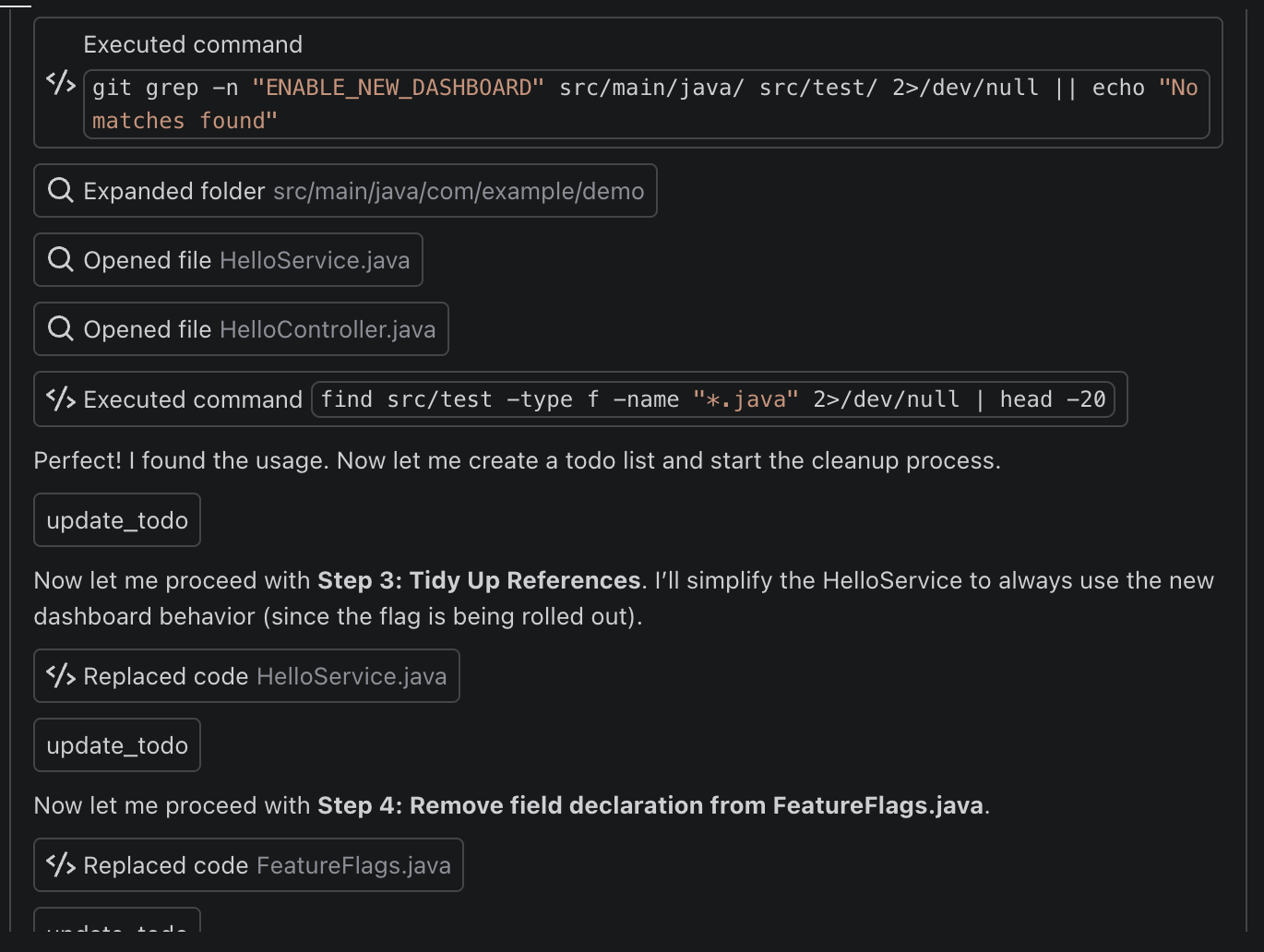Click second update_todo chip below HelloService replacement
The width and height of the screenshot is (1264, 952).
[117, 745]
